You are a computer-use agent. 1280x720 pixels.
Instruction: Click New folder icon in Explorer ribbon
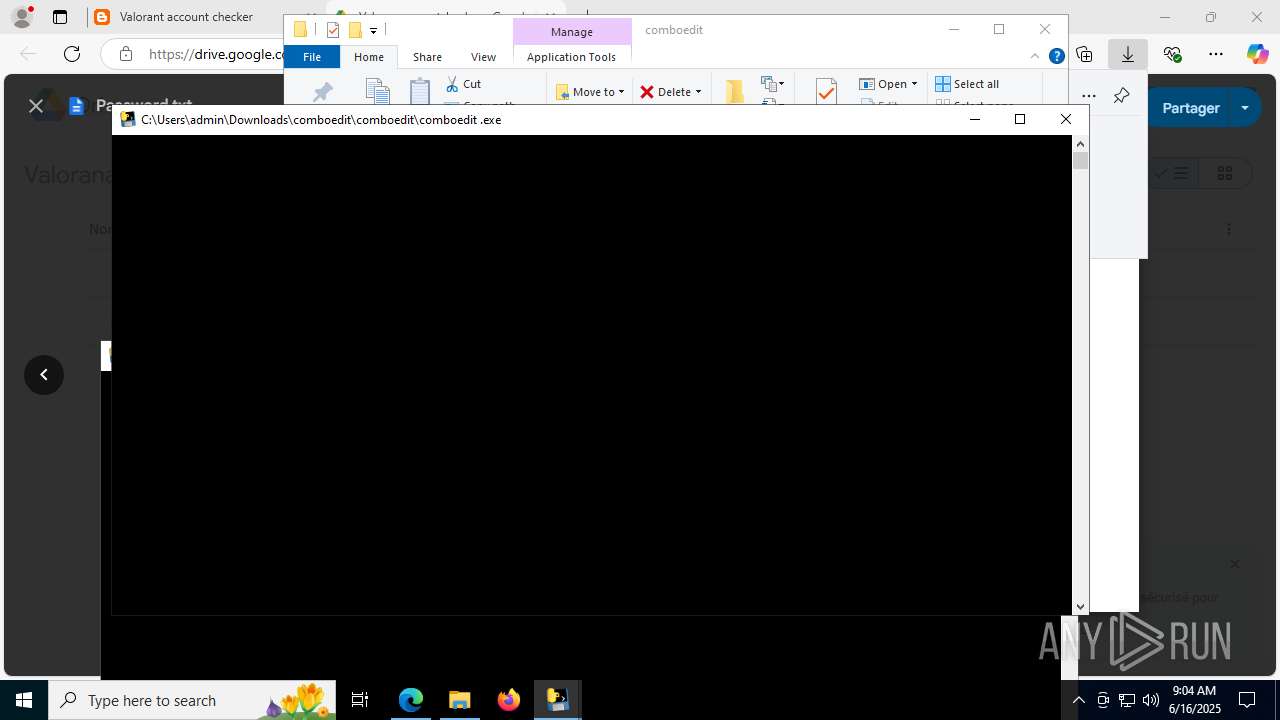(x=735, y=91)
